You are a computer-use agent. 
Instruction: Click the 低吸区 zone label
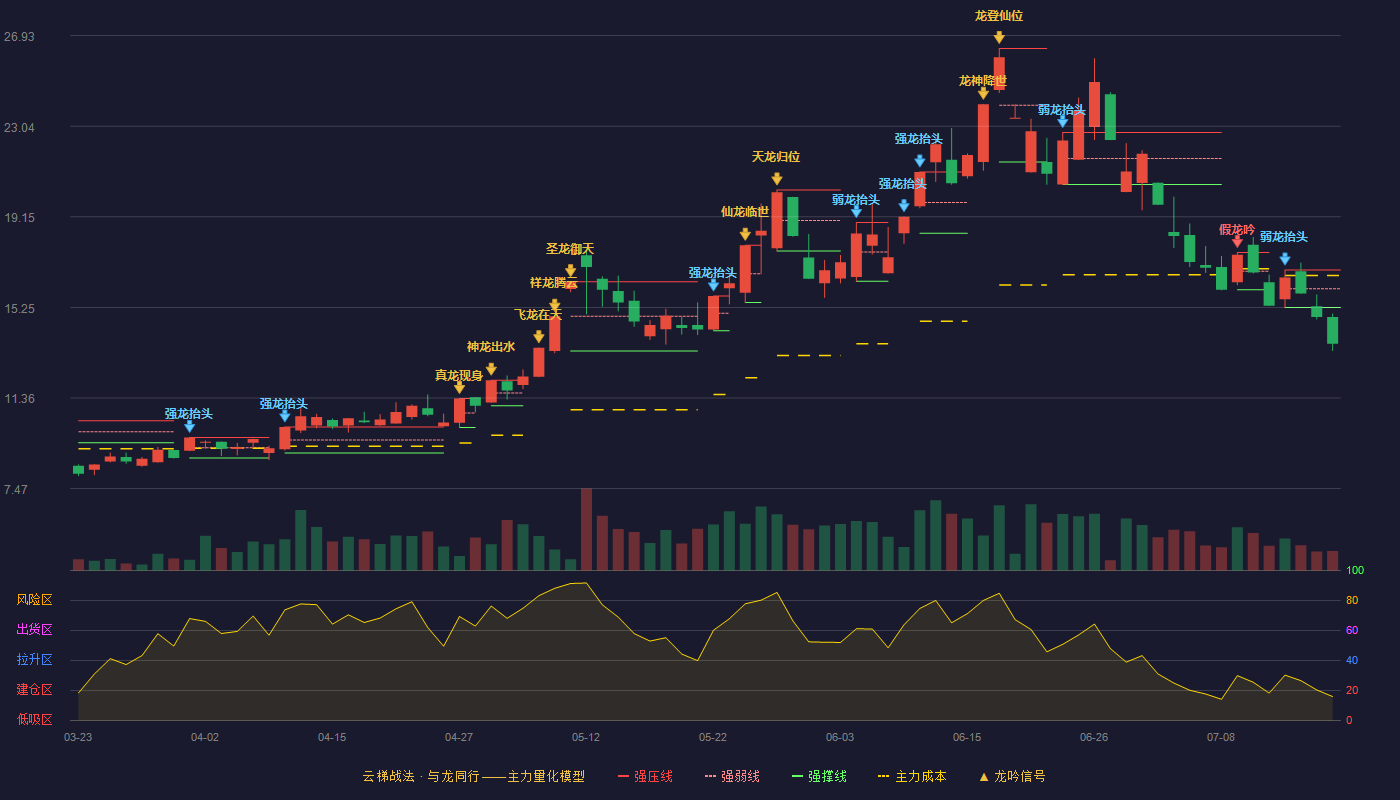click(x=35, y=719)
